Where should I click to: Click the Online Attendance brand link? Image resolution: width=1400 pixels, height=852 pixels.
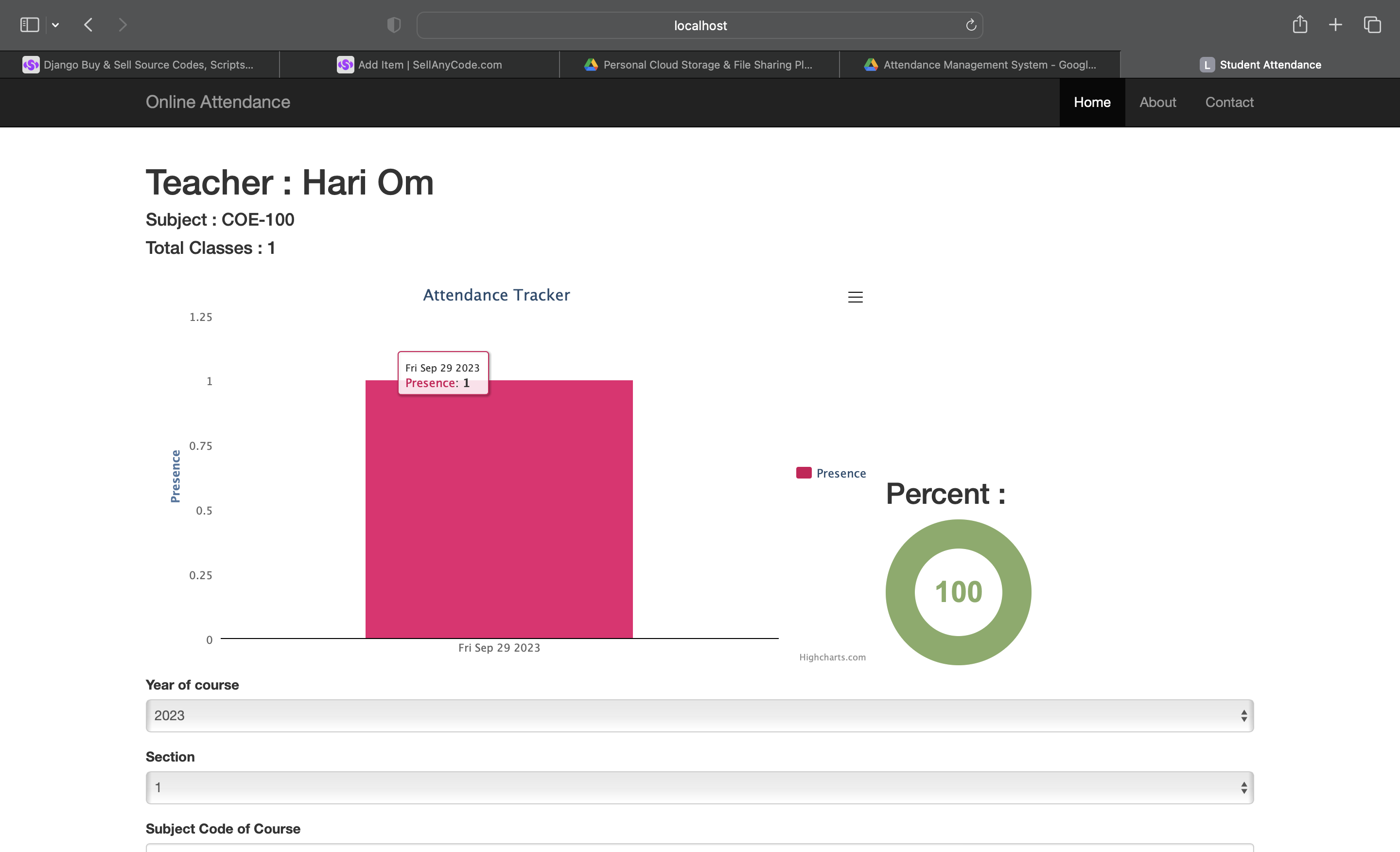click(x=218, y=102)
